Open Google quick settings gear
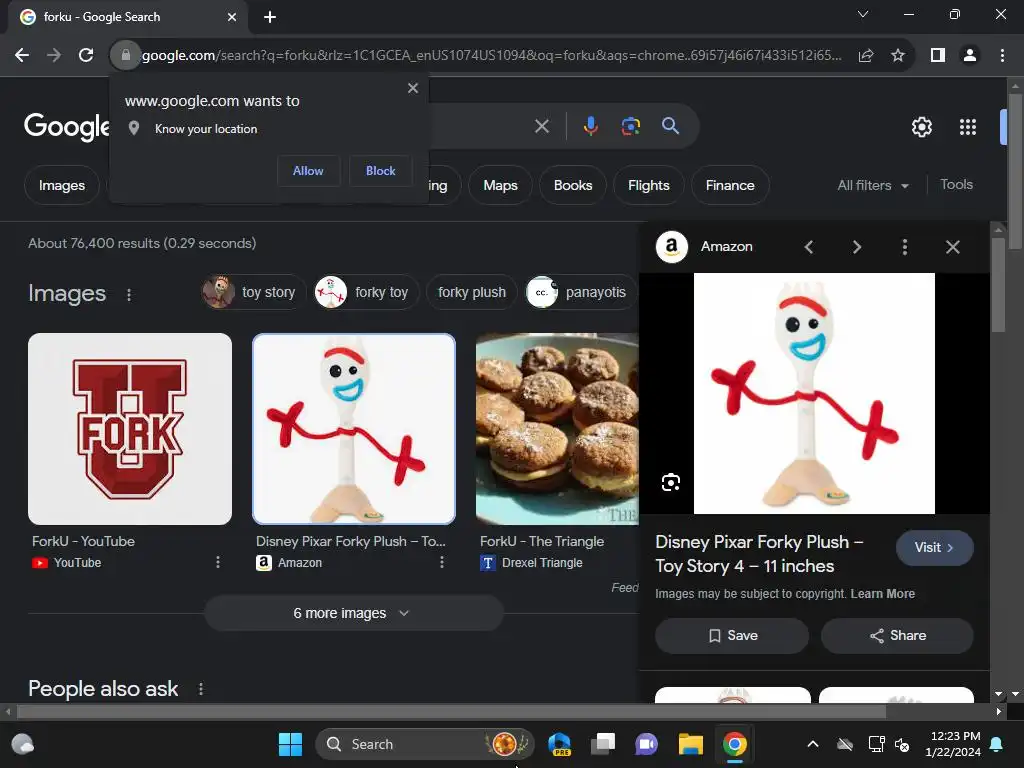Screen dimensions: 1024x768 pos(921,127)
